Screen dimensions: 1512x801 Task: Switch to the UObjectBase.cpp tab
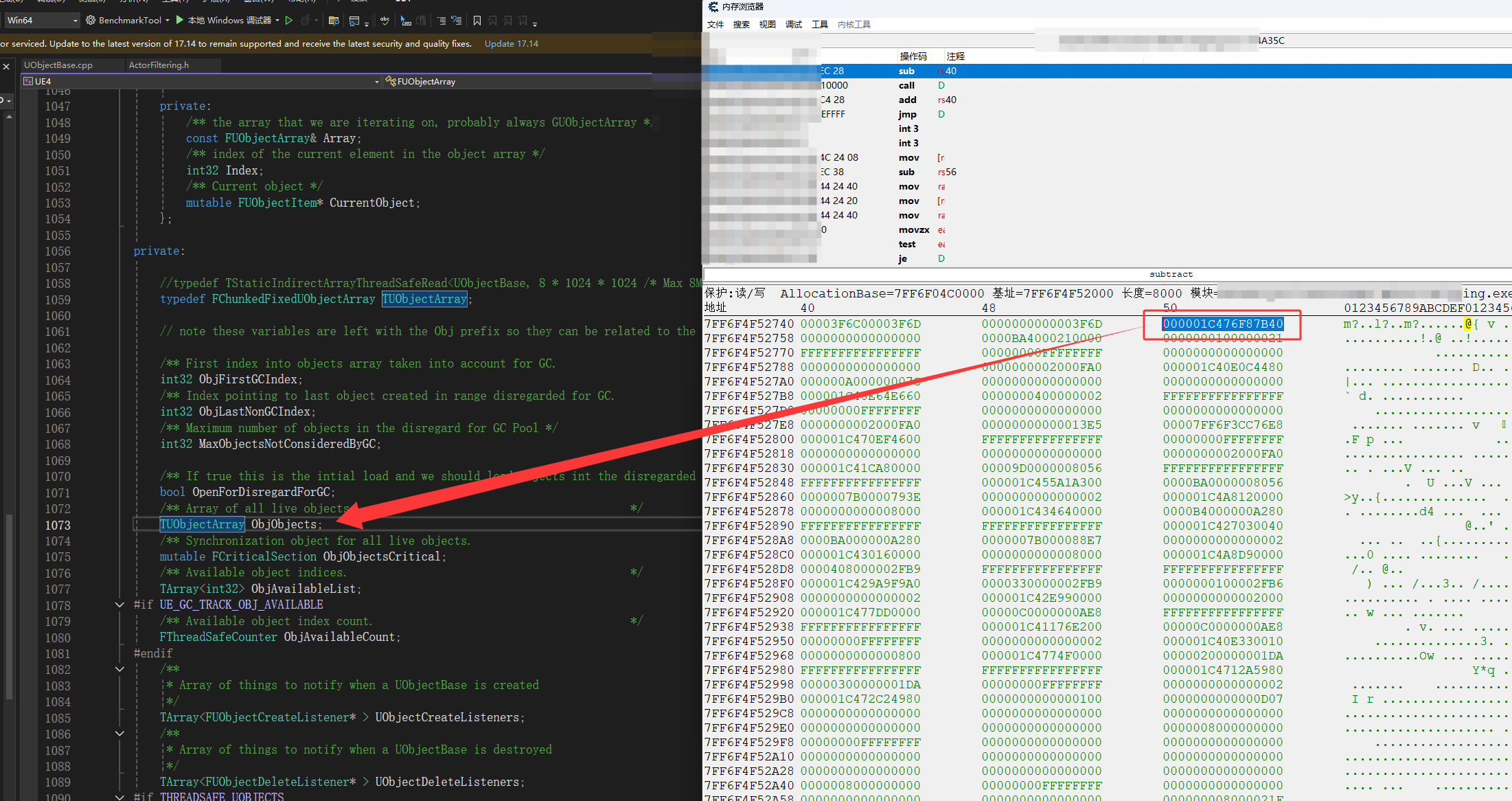pos(58,65)
